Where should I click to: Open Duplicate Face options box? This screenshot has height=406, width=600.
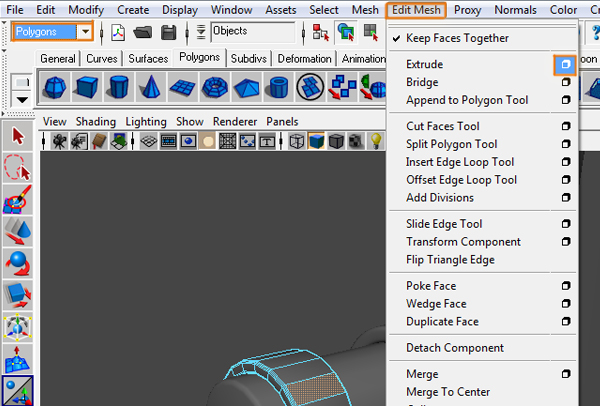(x=566, y=321)
